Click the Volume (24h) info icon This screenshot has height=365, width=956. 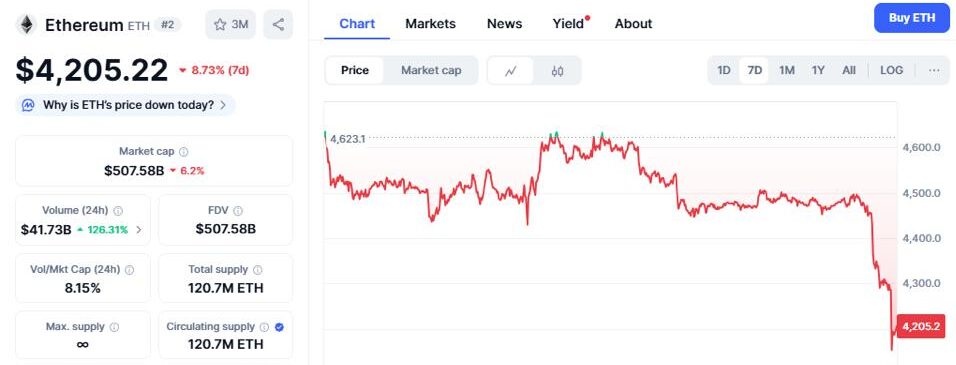tap(118, 211)
